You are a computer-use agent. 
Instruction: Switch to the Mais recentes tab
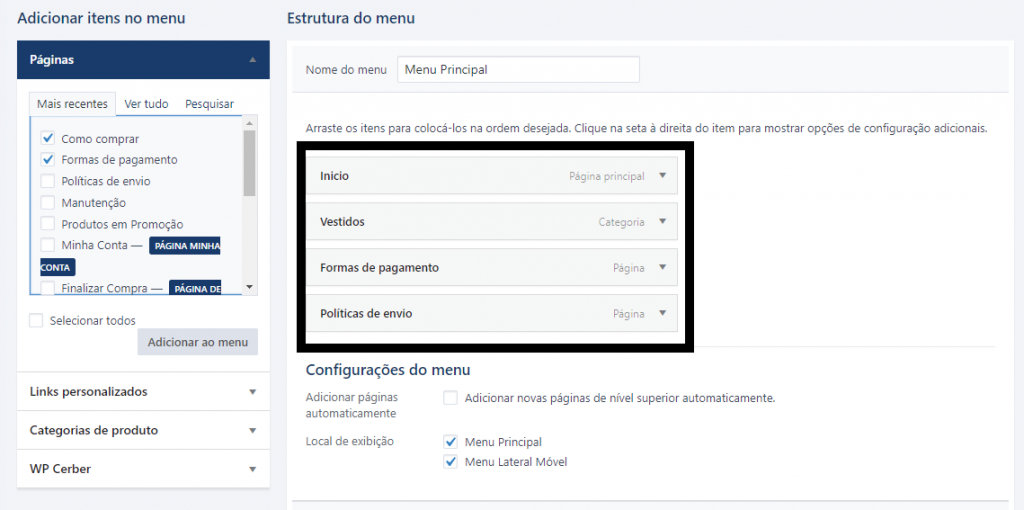click(x=72, y=104)
